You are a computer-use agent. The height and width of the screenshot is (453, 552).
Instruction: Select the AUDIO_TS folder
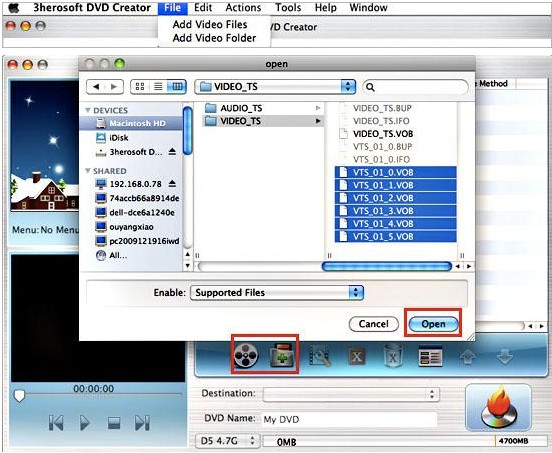[263, 108]
